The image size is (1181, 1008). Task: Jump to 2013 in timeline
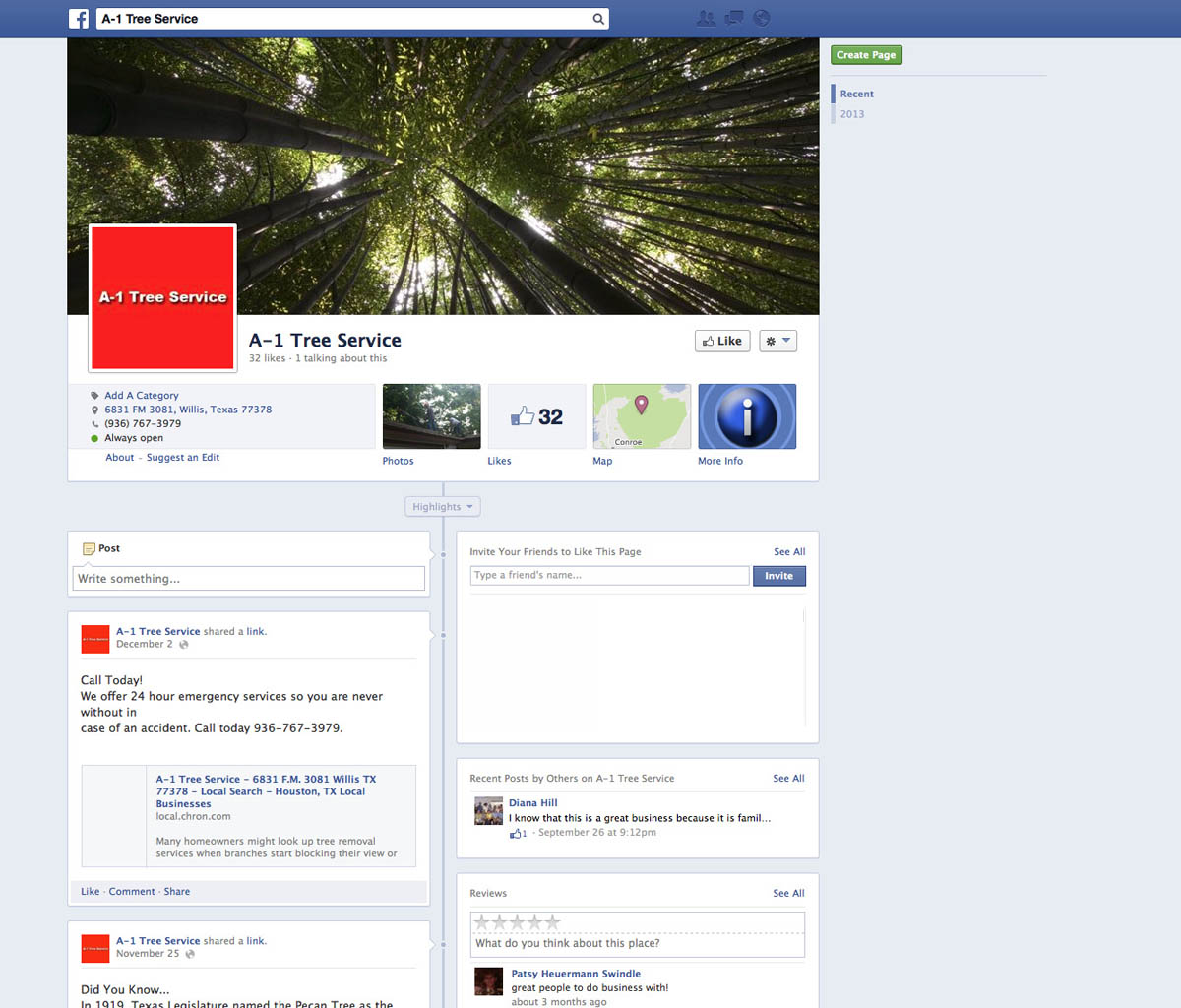852,114
